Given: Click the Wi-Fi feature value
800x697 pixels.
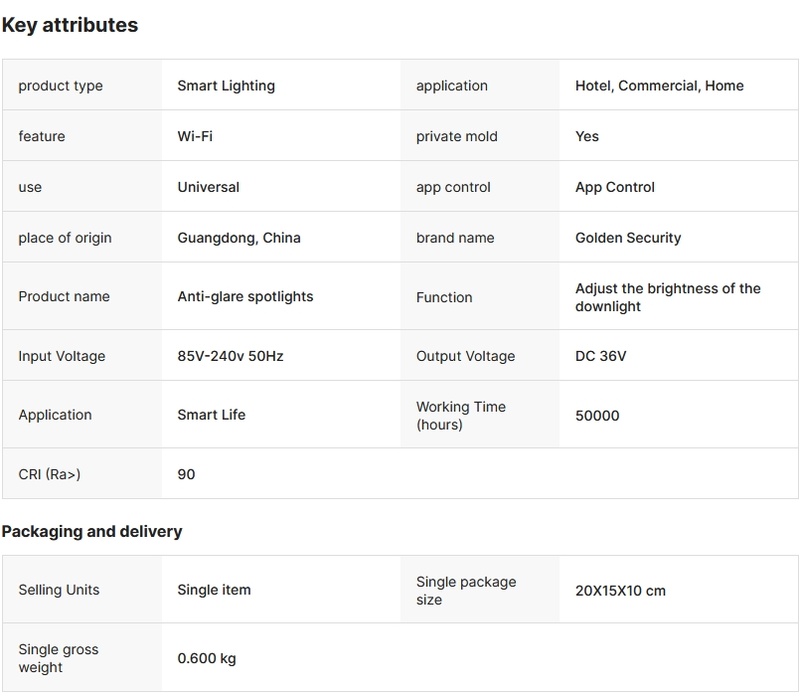Looking at the screenshot, I should tap(195, 136).
